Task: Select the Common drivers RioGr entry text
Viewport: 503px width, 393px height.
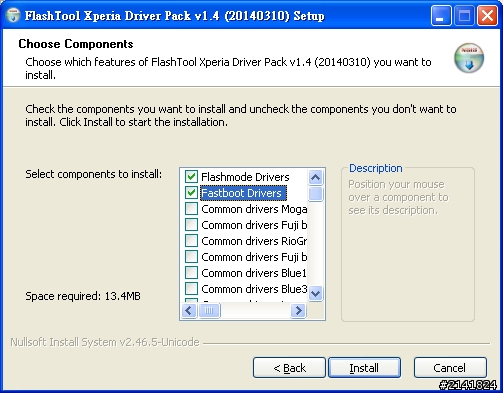Action: pyautogui.click(x=254, y=241)
